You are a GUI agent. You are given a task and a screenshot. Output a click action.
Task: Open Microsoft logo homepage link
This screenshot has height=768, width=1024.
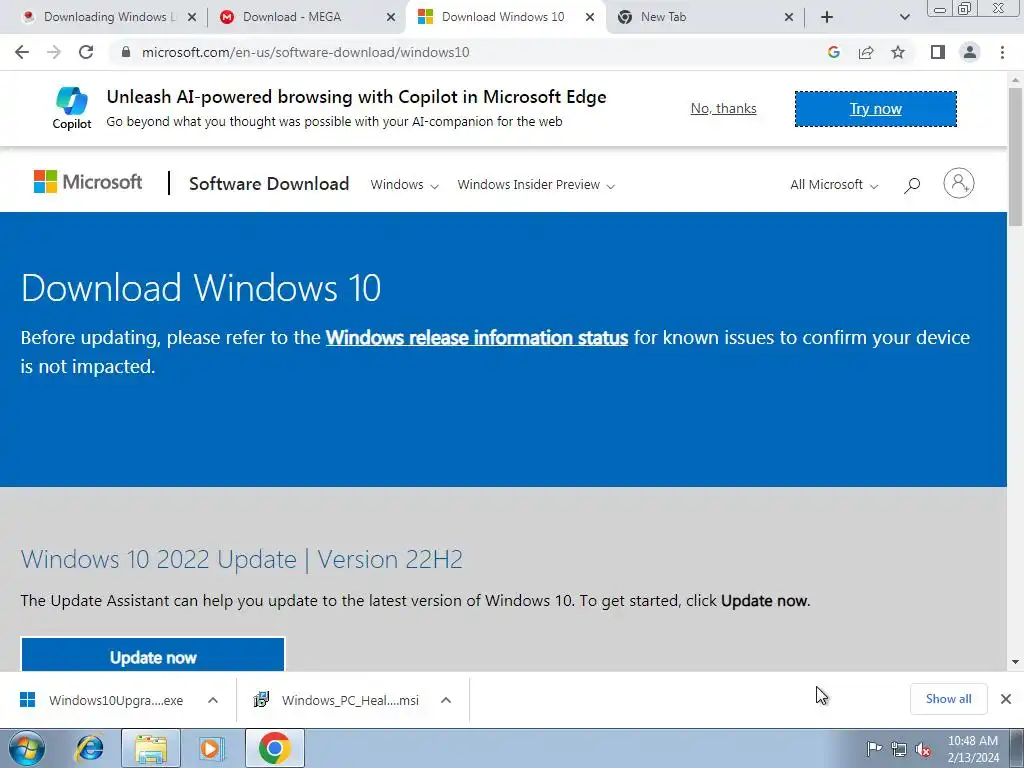coord(88,182)
